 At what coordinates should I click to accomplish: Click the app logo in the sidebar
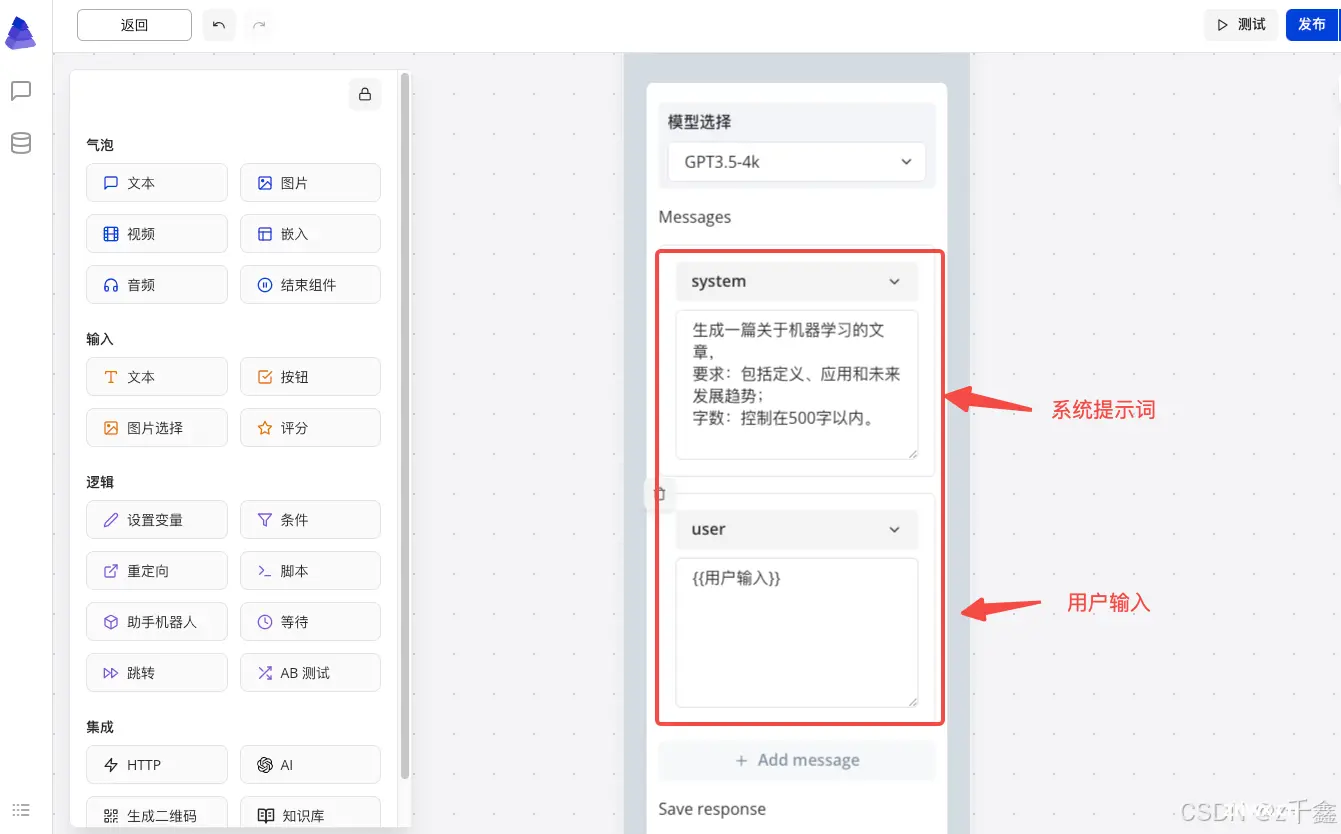pos(20,33)
